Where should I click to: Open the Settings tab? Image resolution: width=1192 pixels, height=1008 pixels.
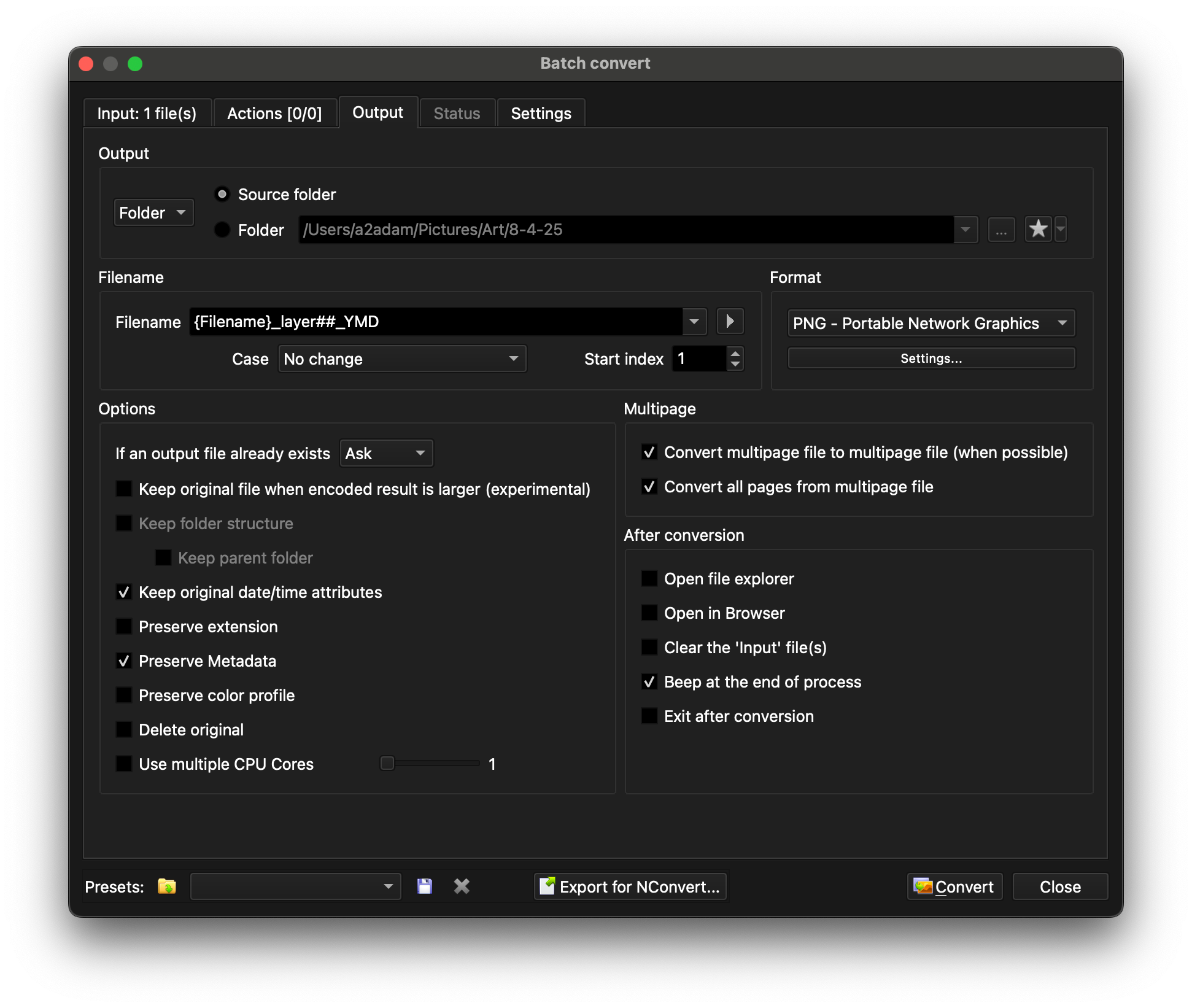(x=541, y=114)
